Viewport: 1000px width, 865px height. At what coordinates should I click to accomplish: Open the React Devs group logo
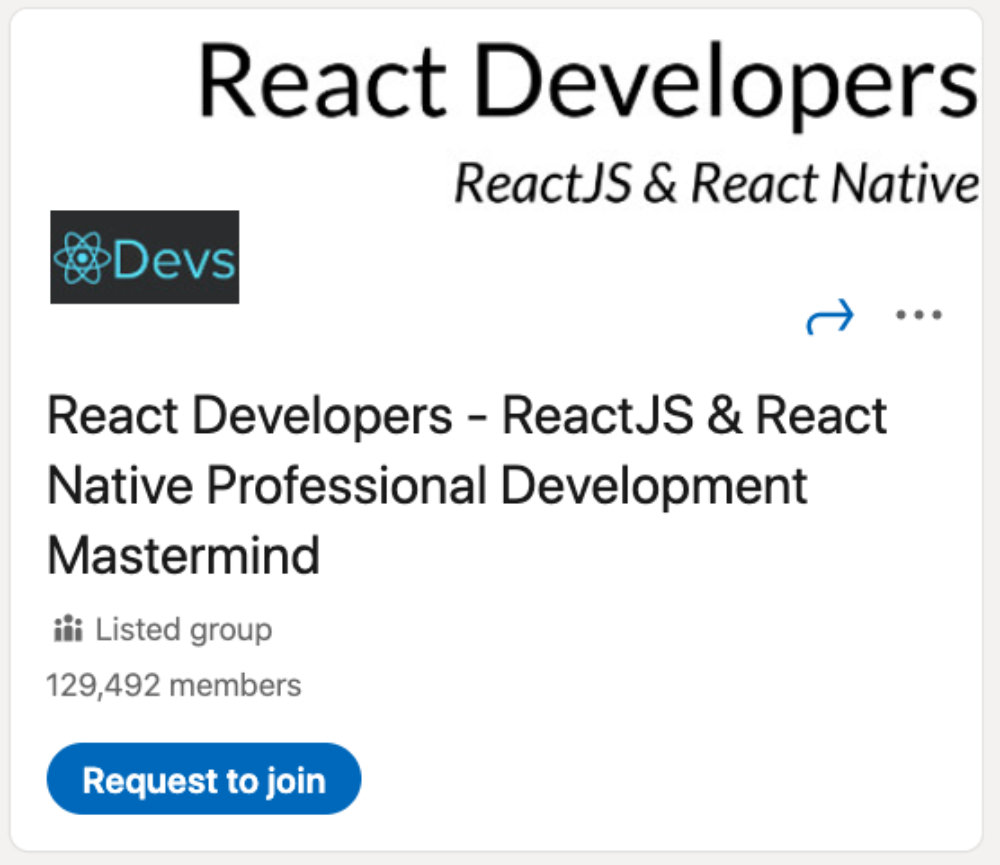click(x=145, y=257)
